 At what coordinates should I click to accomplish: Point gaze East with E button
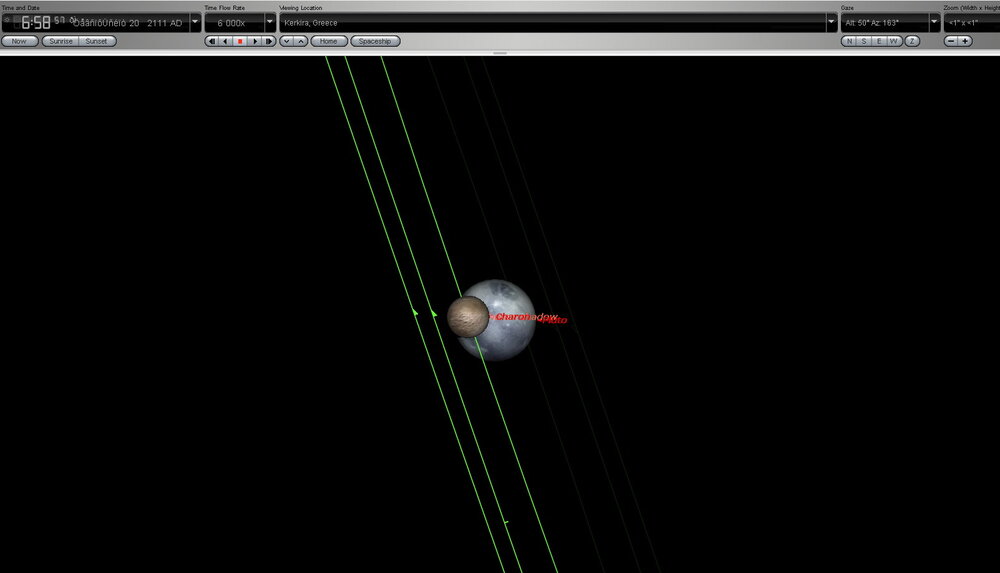[879, 41]
